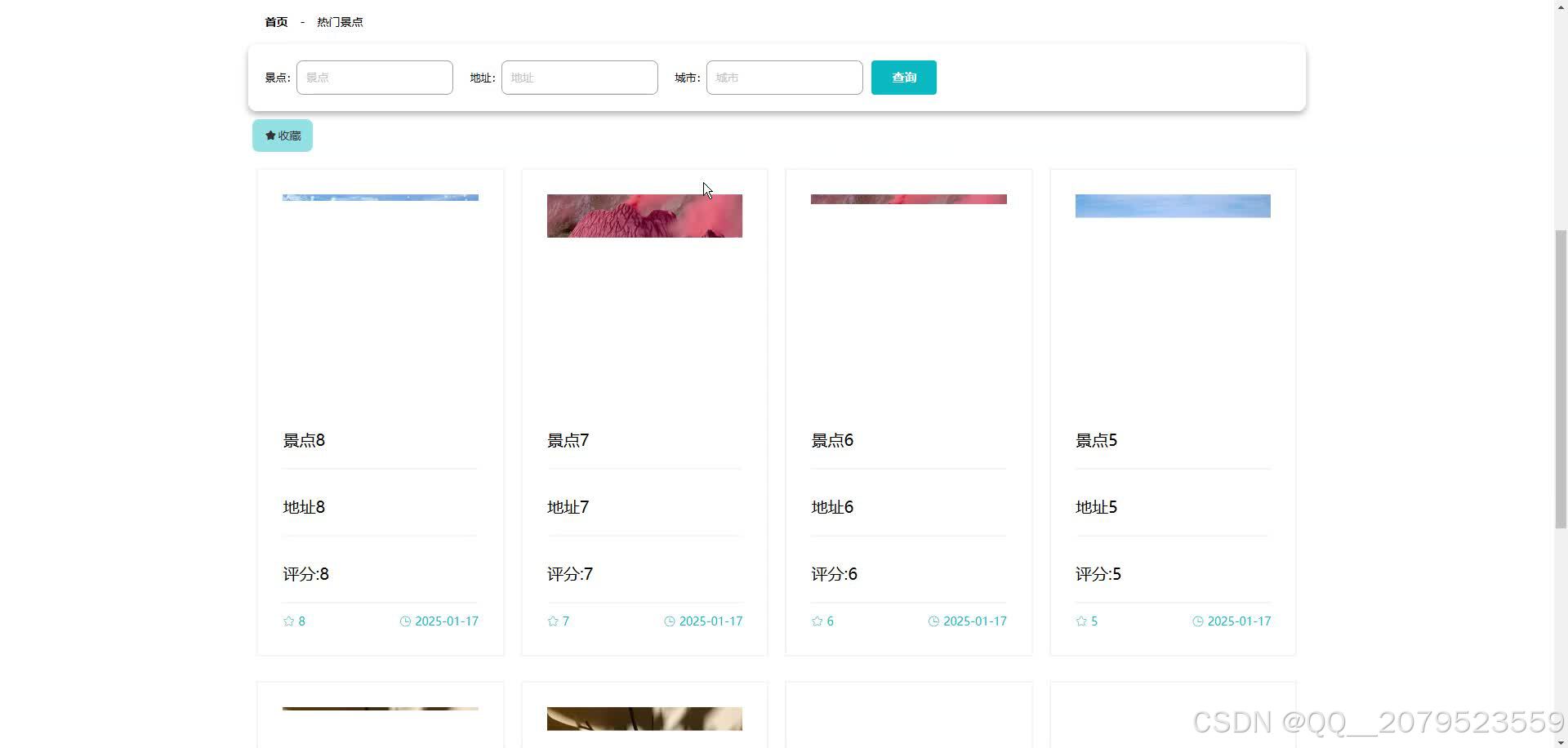Screen dimensions: 1568x748
Task: Focus the 地址 search input field
Action: point(580,78)
